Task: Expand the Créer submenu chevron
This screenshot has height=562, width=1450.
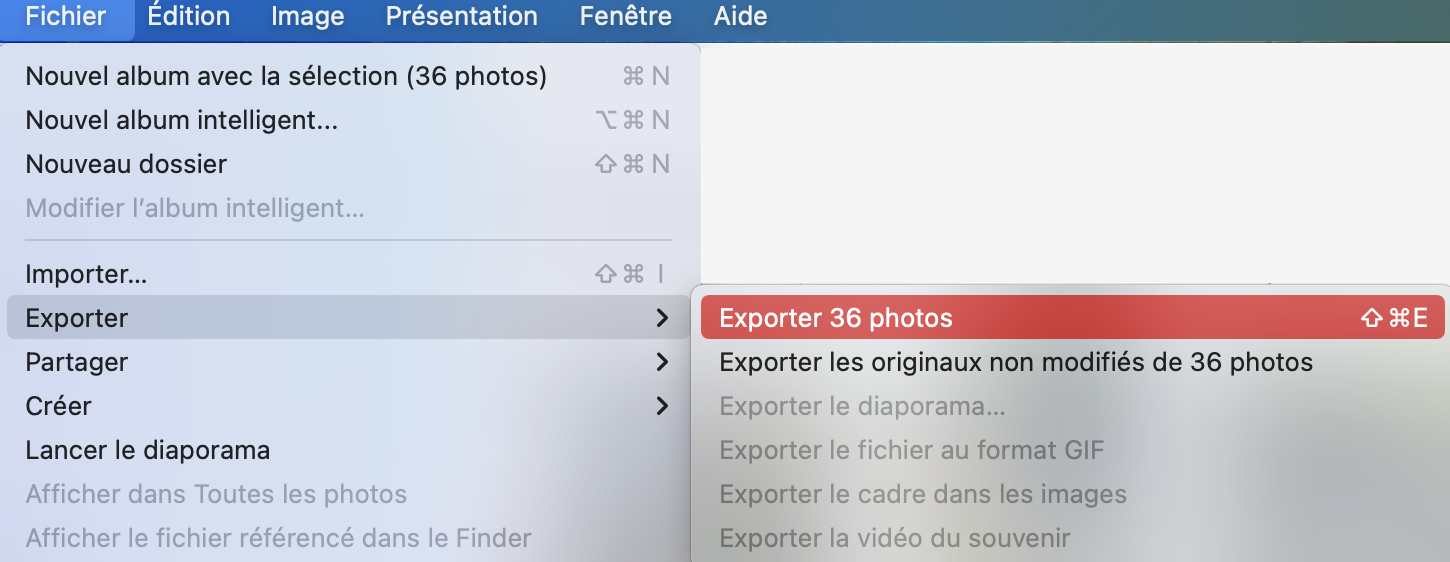Action: tap(661, 406)
